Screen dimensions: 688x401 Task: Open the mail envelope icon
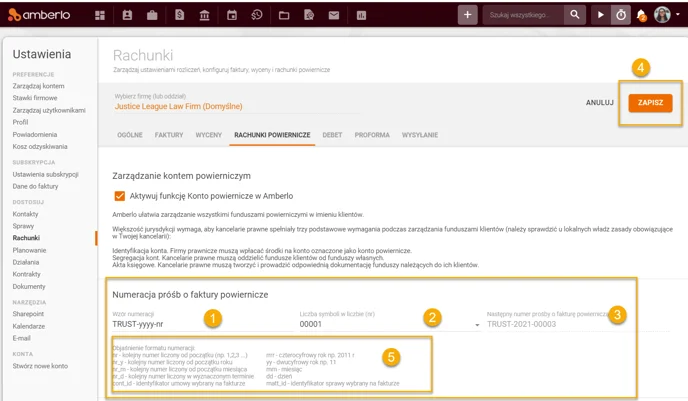click(x=334, y=15)
